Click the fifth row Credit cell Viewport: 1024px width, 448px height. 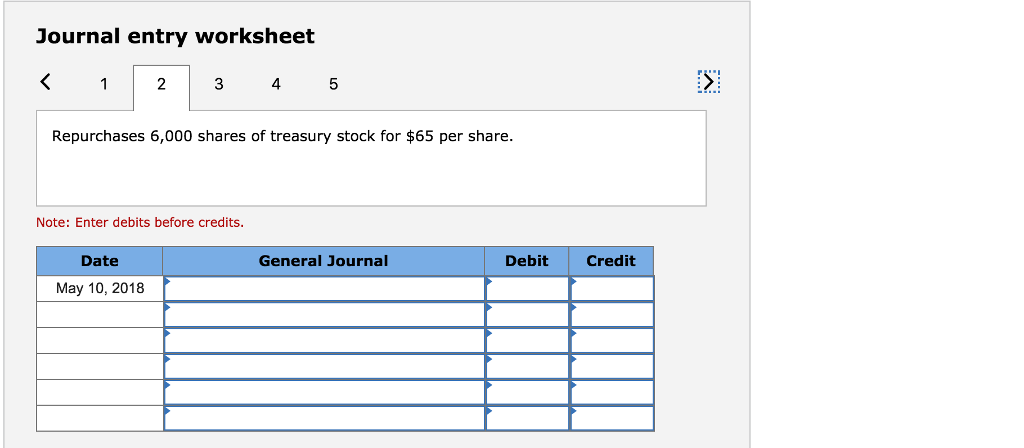tap(611, 393)
